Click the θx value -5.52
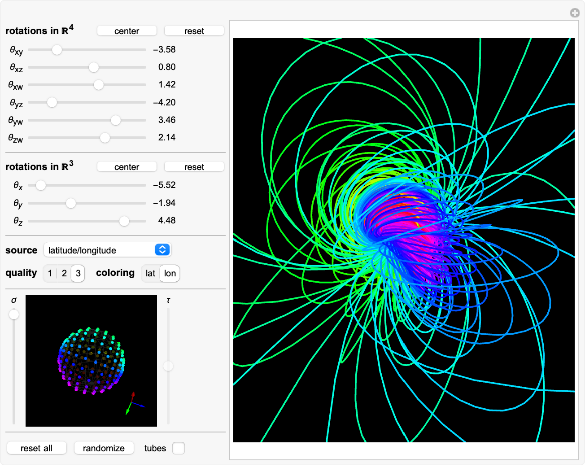Screen dimensions: 585x466 164,185
